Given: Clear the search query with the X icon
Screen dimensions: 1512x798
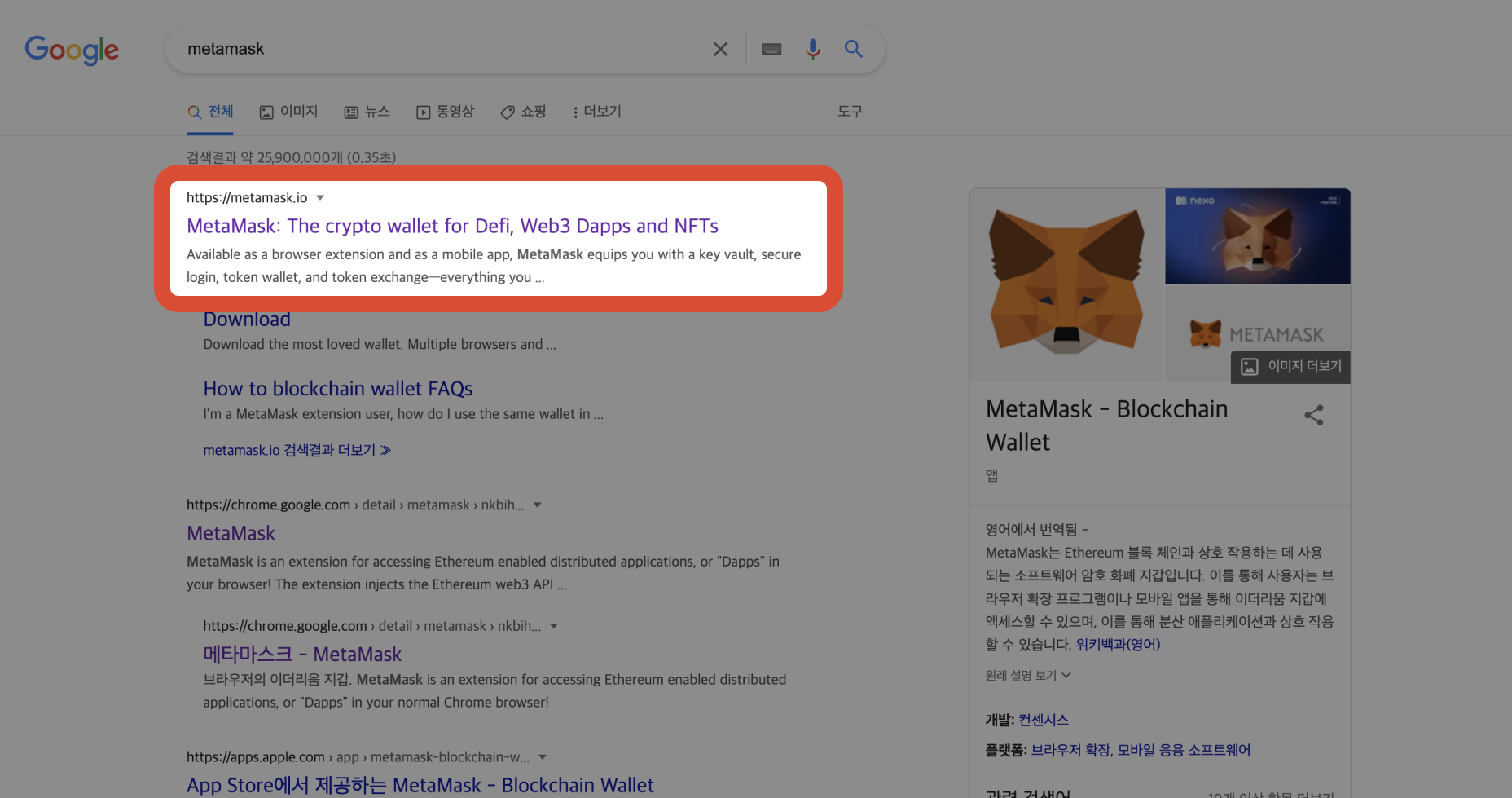Looking at the screenshot, I should [x=720, y=49].
